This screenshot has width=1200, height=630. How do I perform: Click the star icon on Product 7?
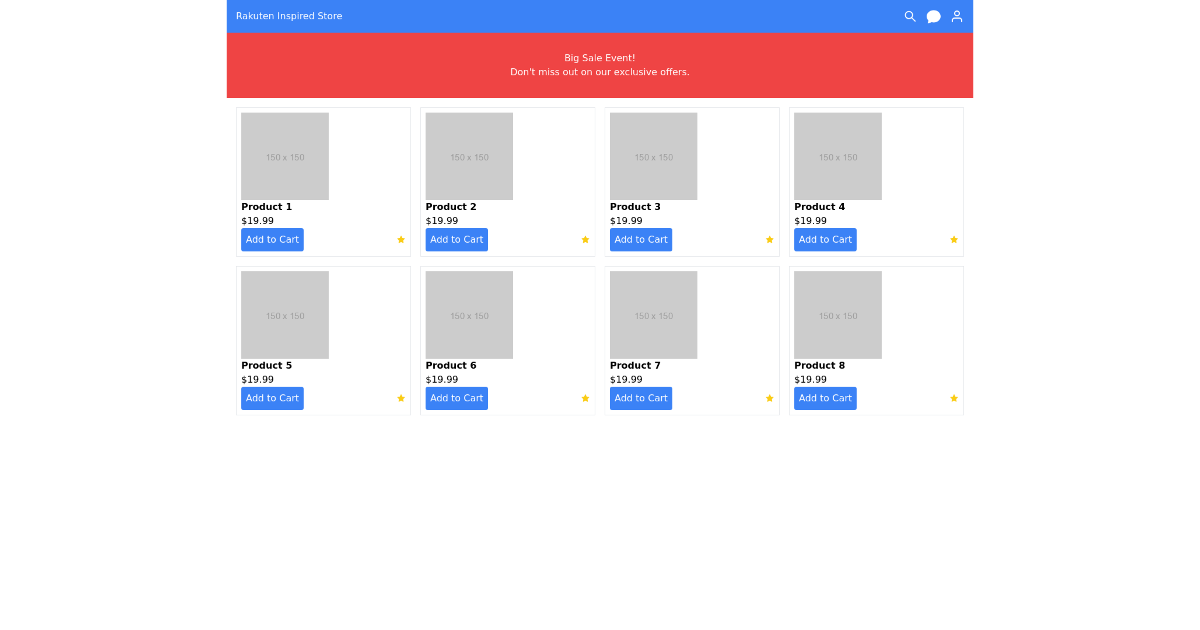(769, 398)
